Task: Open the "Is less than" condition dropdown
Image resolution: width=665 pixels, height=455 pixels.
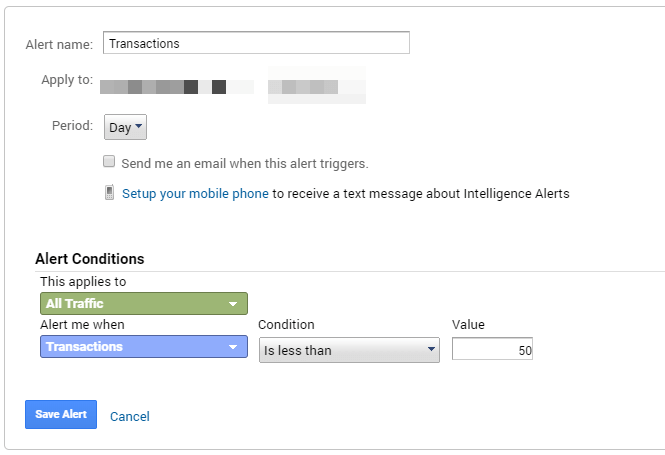Action: 349,350
